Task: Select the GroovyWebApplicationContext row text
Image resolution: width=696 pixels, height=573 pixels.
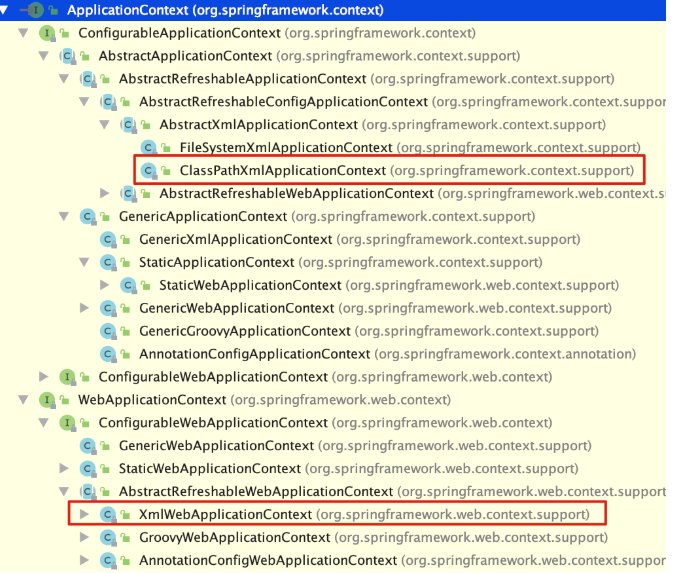Action: point(373,537)
